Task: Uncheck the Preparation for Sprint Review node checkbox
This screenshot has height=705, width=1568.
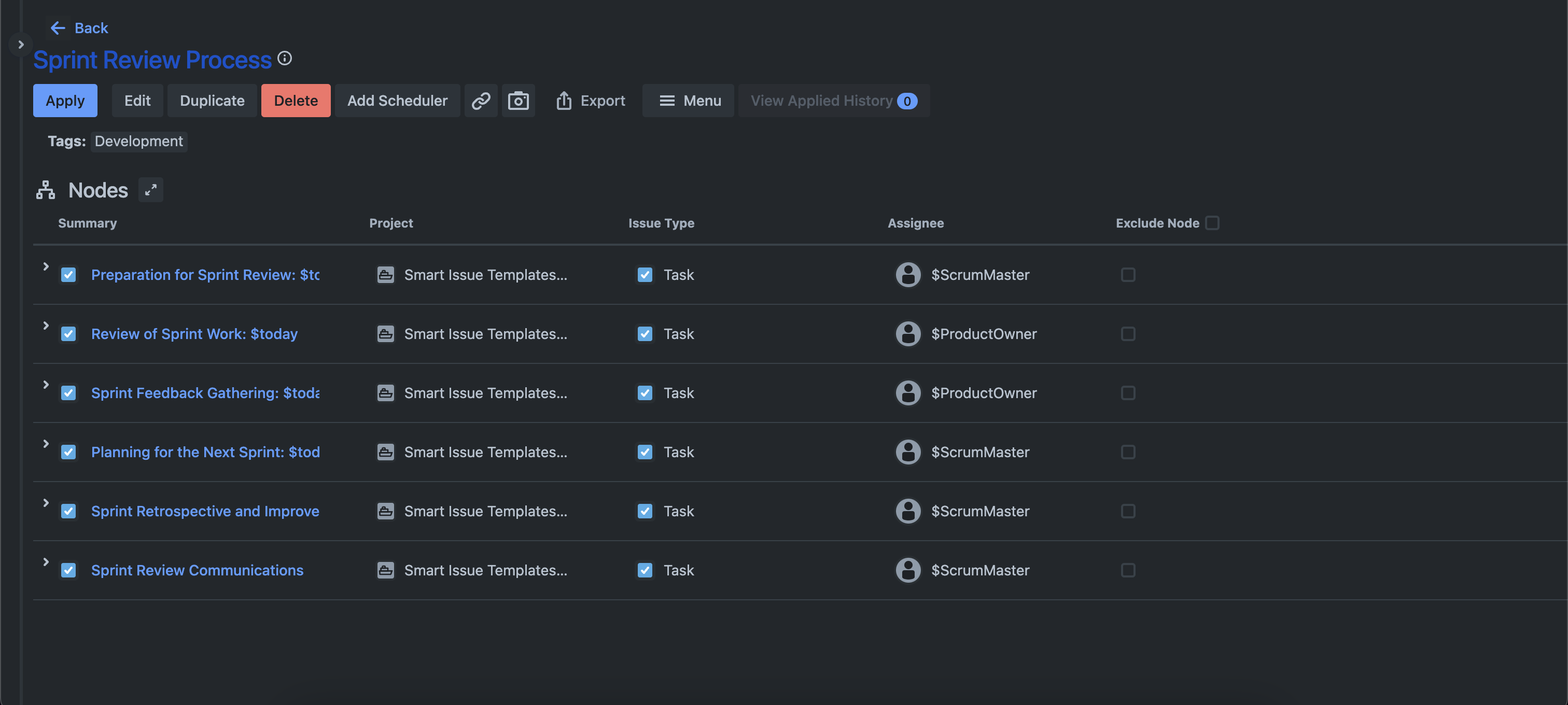Action: 68,275
